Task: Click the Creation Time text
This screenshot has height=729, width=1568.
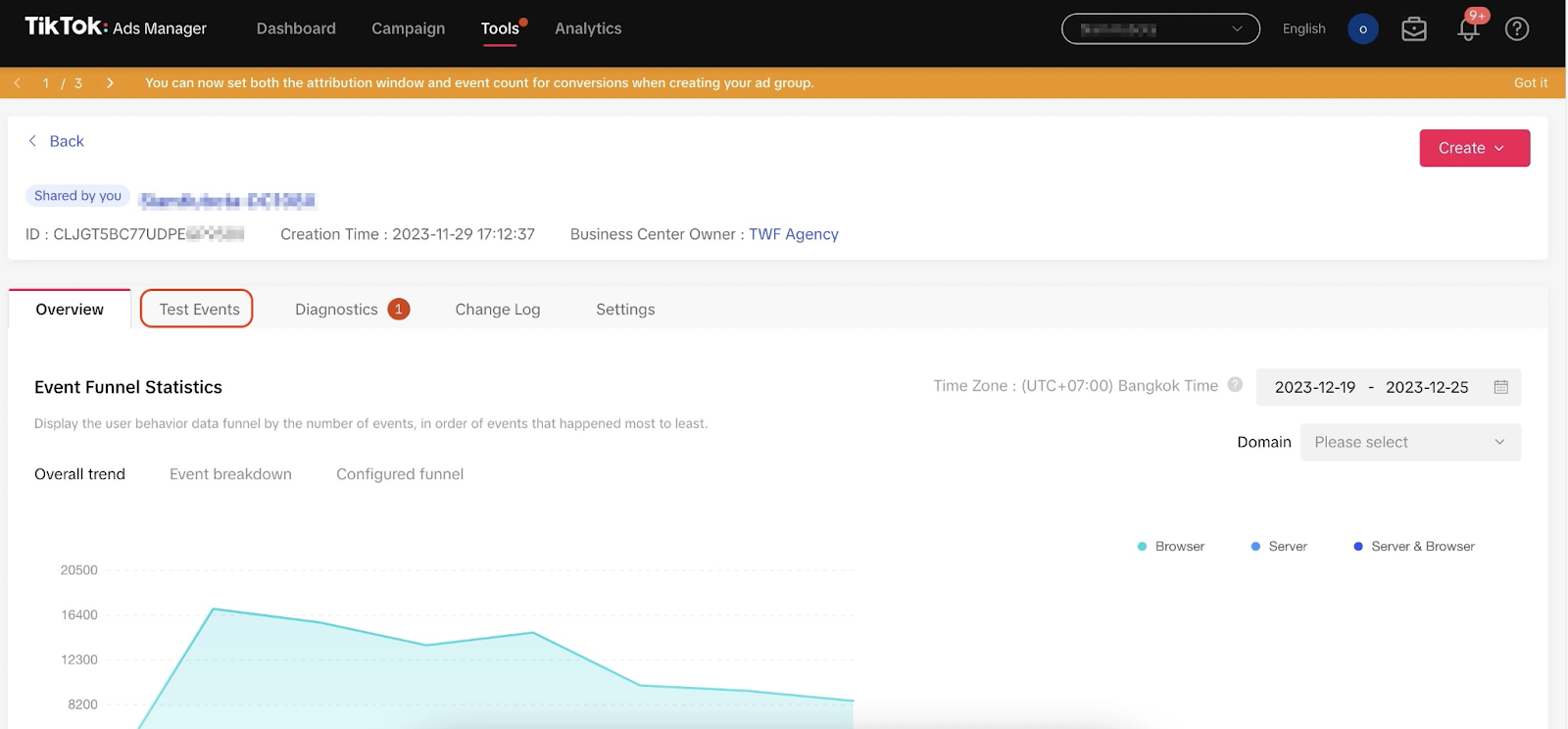Action: pyautogui.click(x=408, y=234)
